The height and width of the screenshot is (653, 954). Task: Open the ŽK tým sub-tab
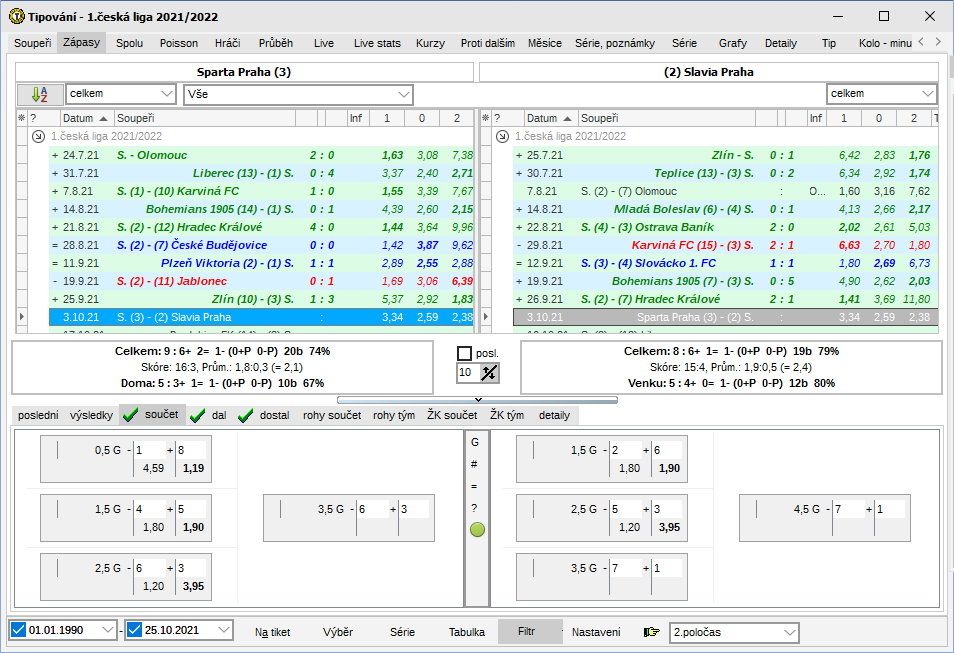click(507, 415)
